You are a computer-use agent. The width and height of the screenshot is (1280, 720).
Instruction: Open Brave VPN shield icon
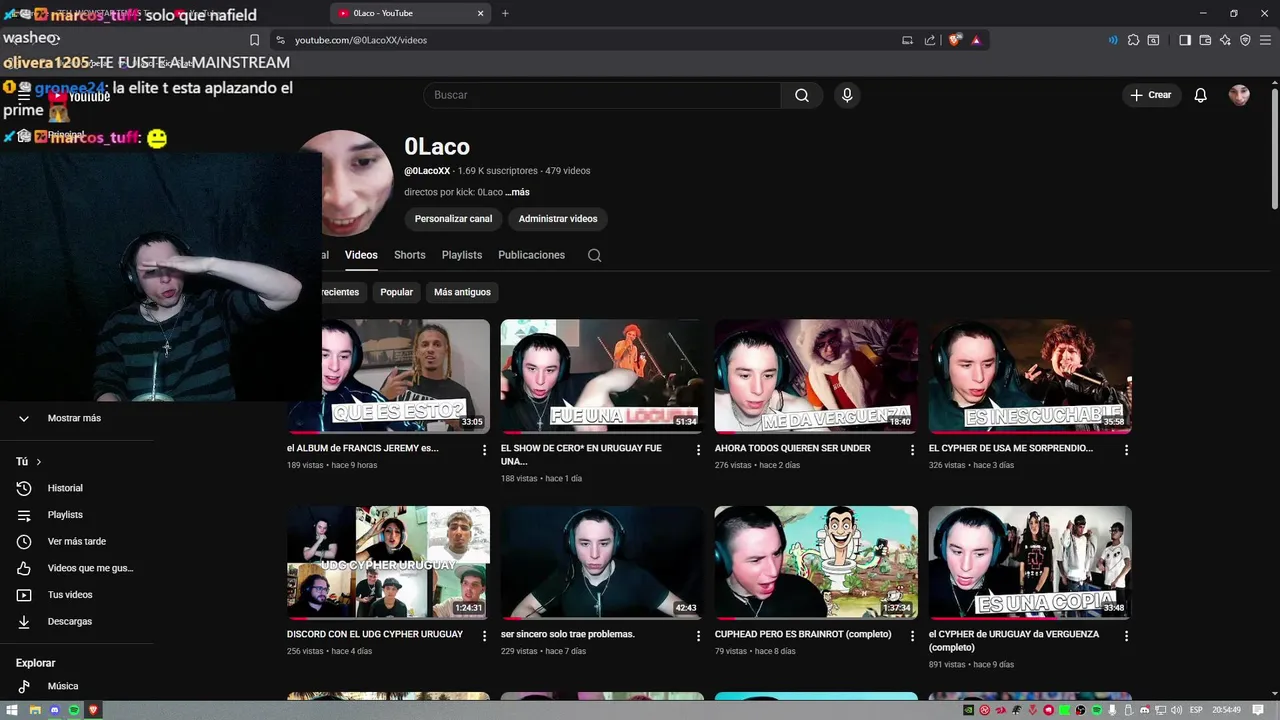[x=1245, y=40]
